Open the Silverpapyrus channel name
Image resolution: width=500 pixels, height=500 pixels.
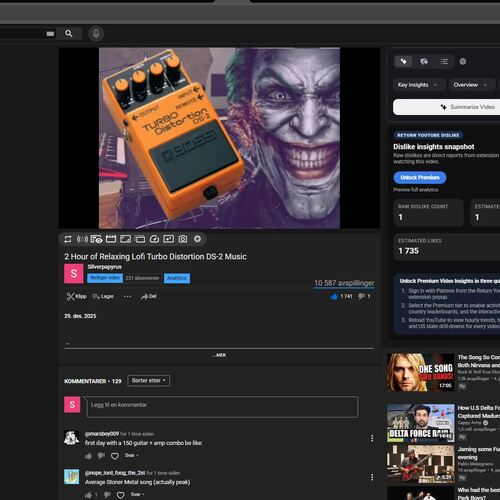(x=105, y=267)
